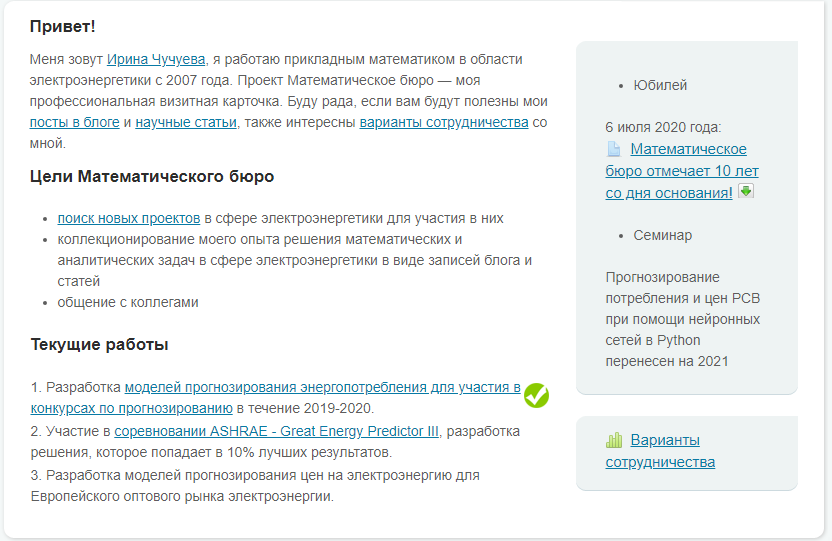
Task: Open sidebar Варианты сотрудничества link
Action: pyautogui.click(x=660, y=451)
